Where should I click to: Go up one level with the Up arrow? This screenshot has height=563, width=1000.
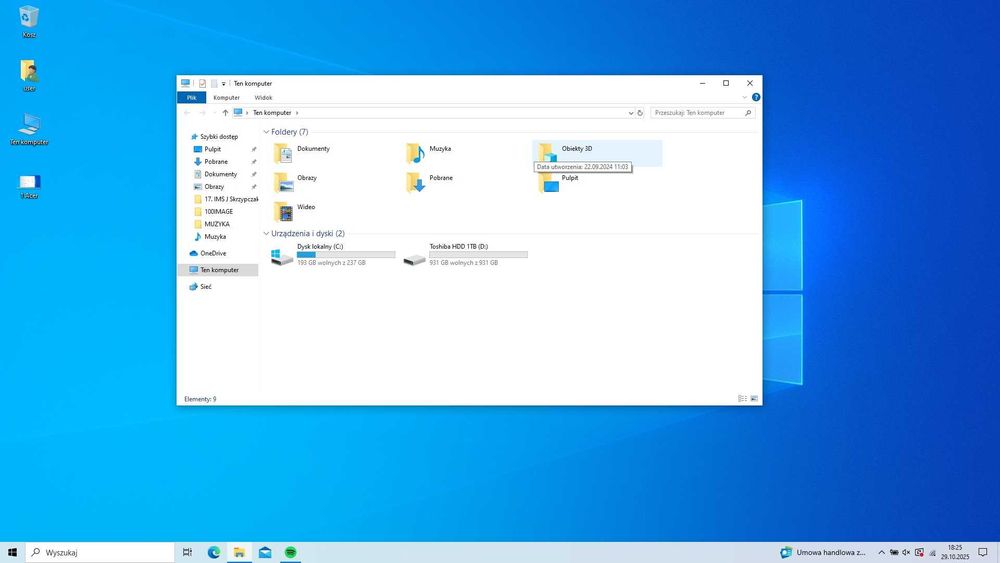click(x=225, y=113)
